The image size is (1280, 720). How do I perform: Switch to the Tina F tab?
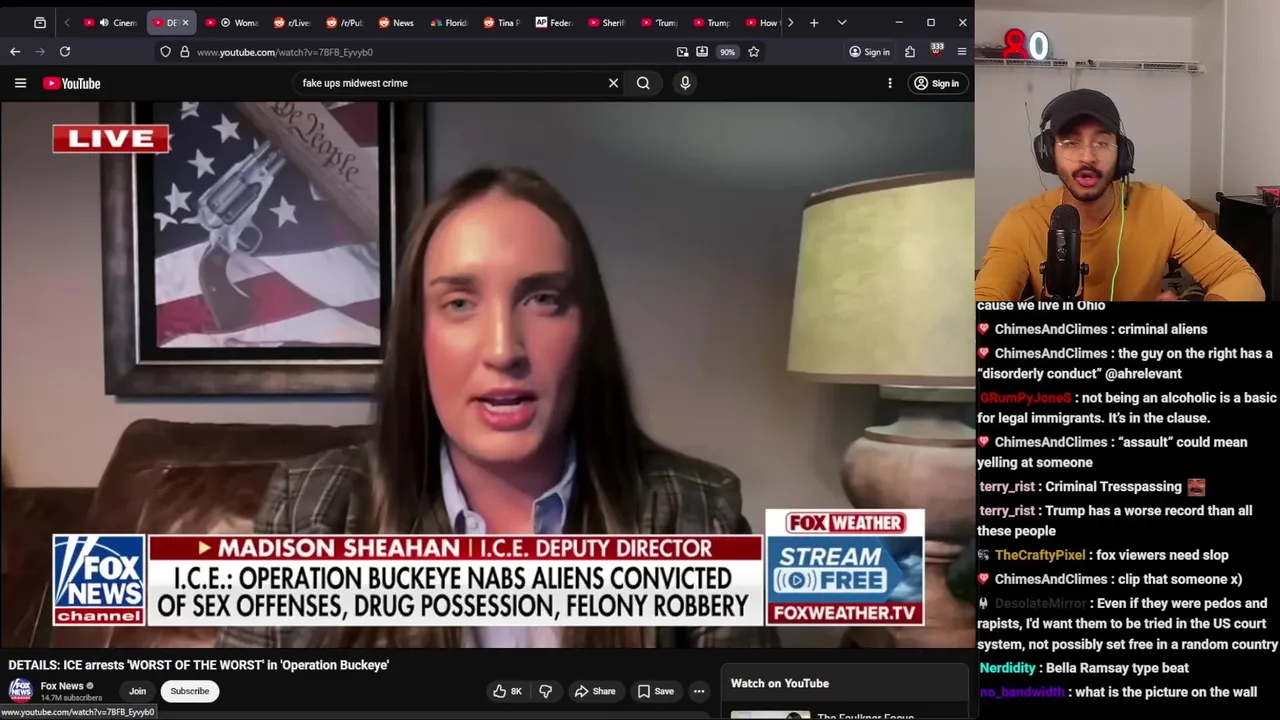(x=502, y=22)
